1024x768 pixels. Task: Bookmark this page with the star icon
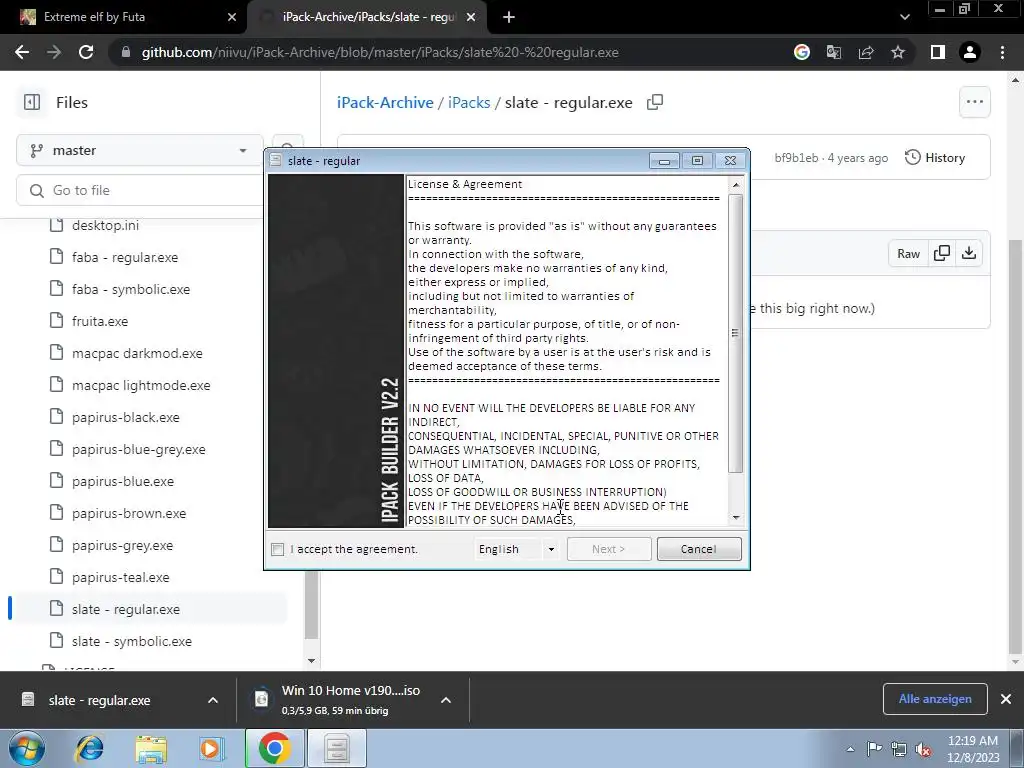(898, 52)
